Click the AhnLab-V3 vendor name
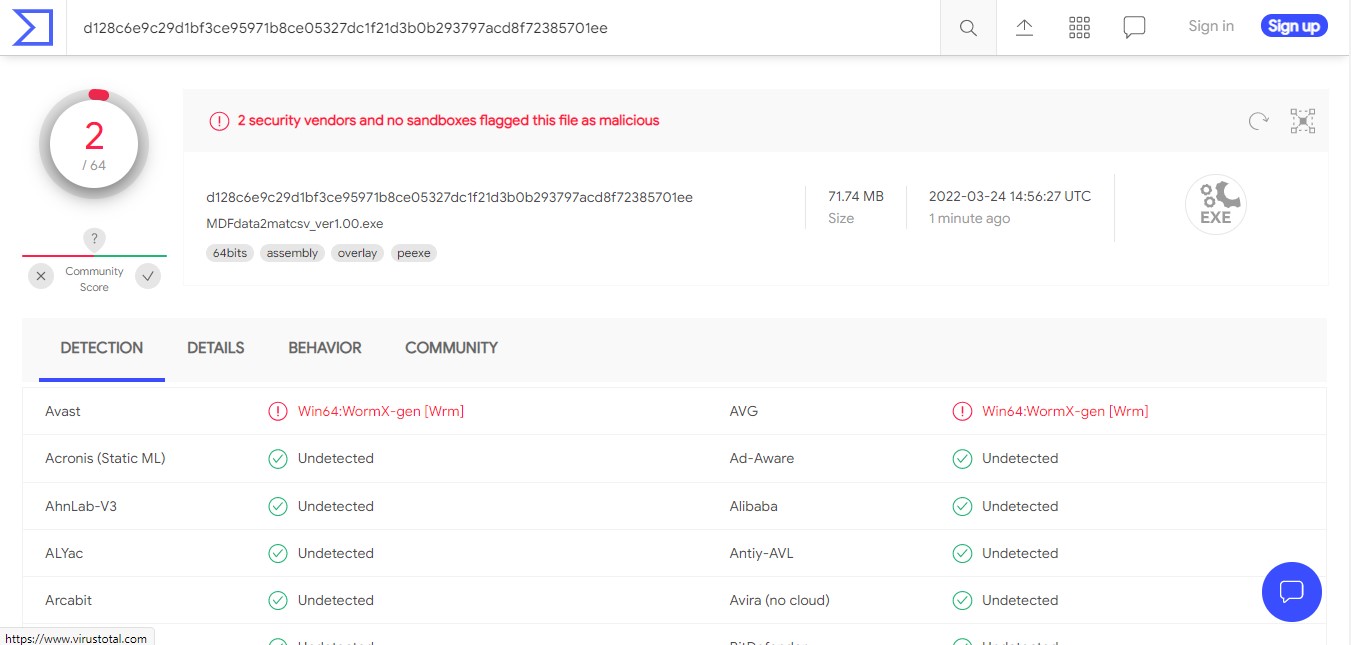Viewport: 1351px width, 645px height. (x=81, y=506)
